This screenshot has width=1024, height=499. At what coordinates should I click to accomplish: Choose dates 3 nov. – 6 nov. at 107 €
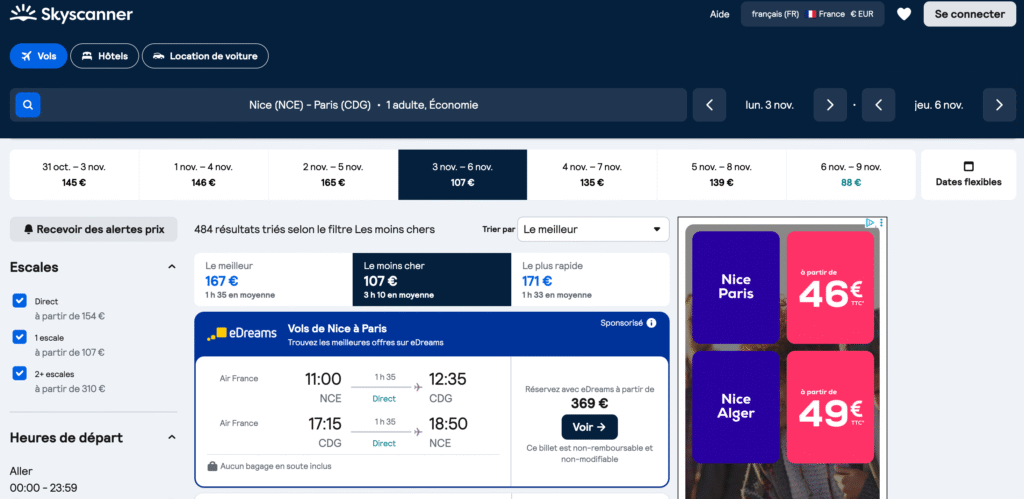click(462, 174)
